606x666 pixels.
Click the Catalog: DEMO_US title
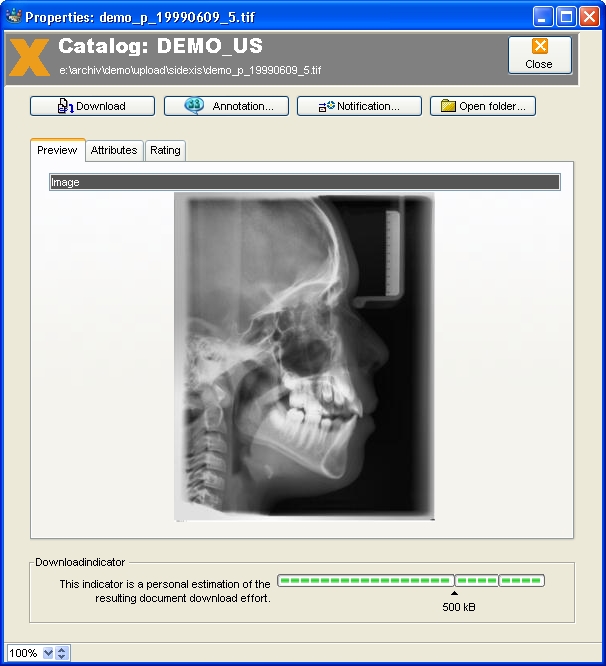pos(161,46)
